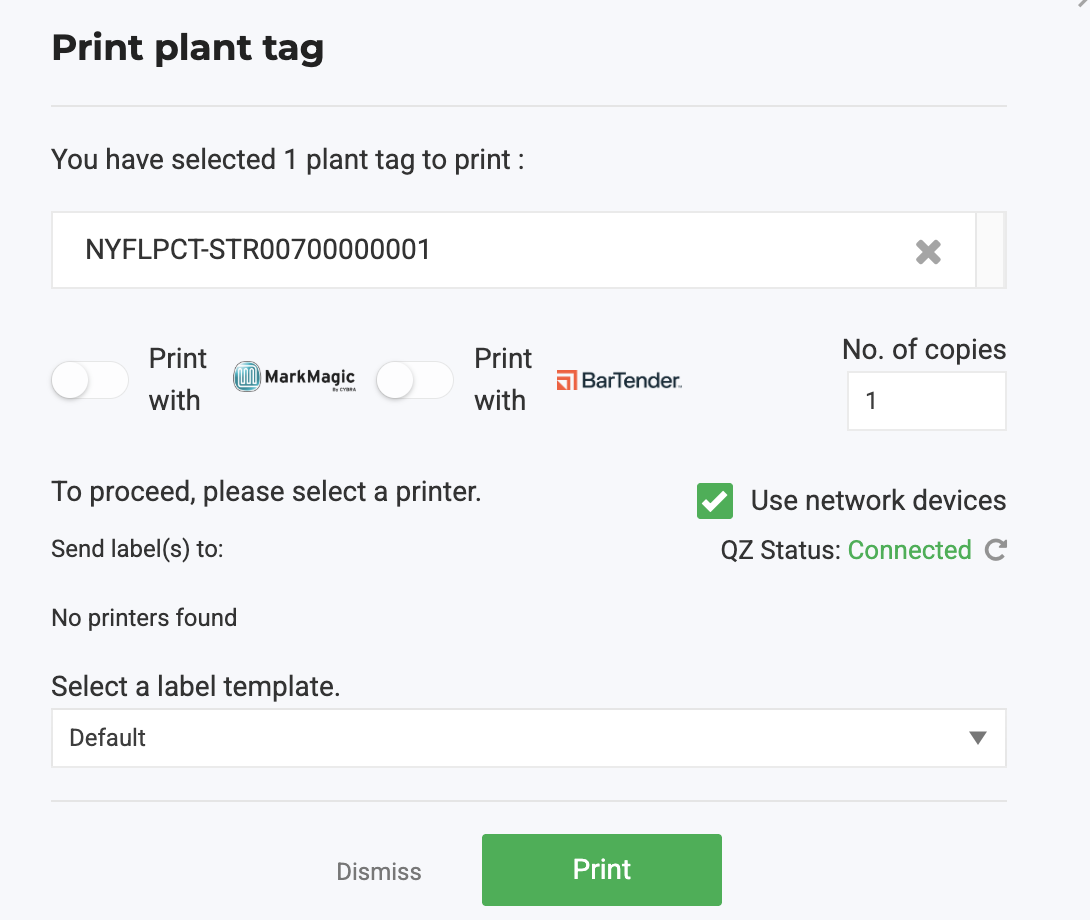
Task: Click the Send label(s) to text
Action: (x=137, y=549)
